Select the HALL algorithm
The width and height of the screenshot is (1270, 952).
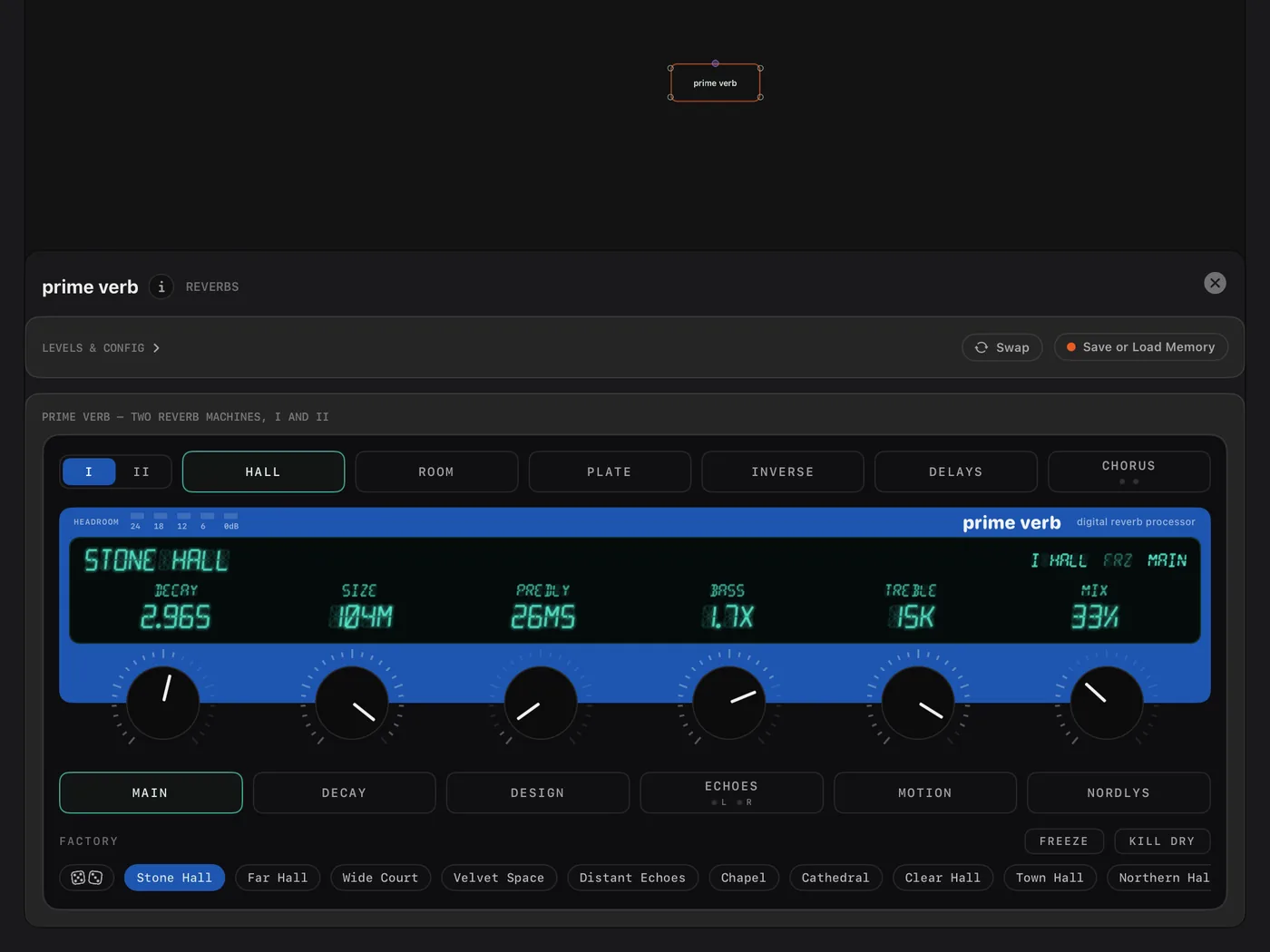tap(263, 471)
